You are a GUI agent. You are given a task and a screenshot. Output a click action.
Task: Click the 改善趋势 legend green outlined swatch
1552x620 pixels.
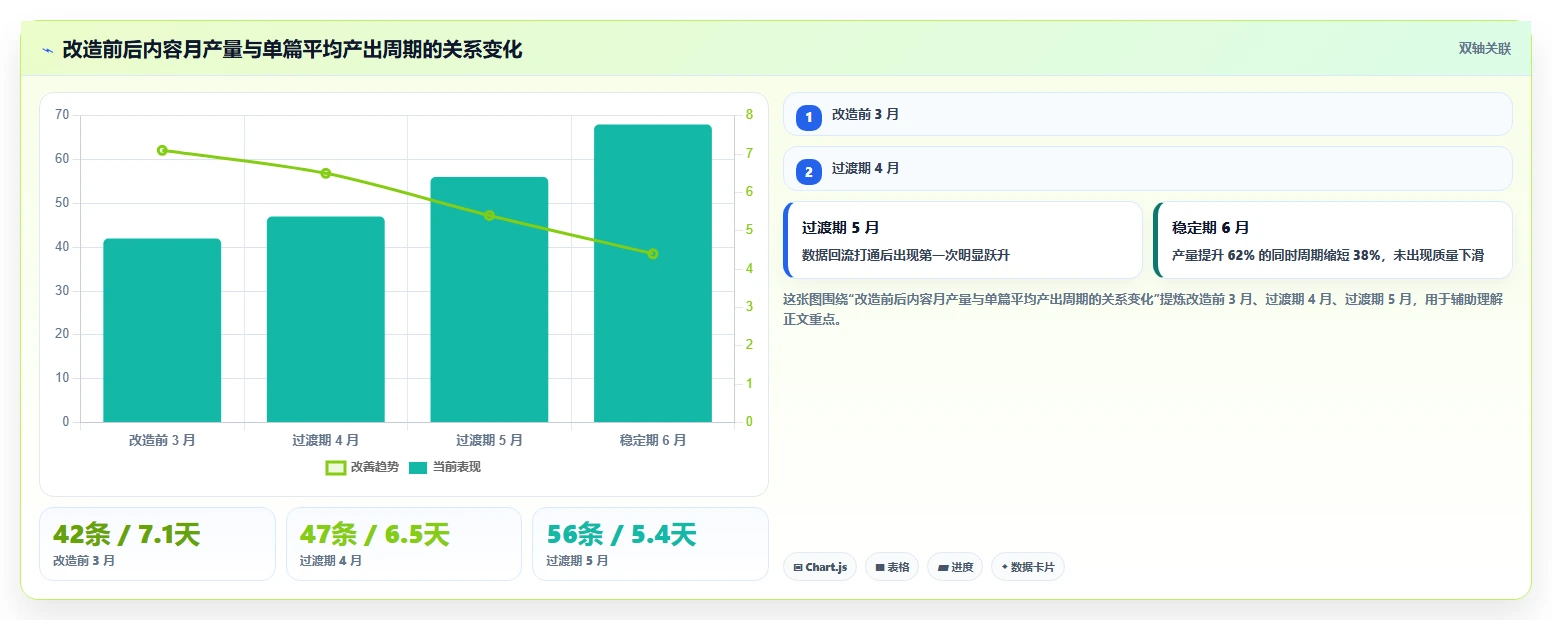[x=336, y=467]
